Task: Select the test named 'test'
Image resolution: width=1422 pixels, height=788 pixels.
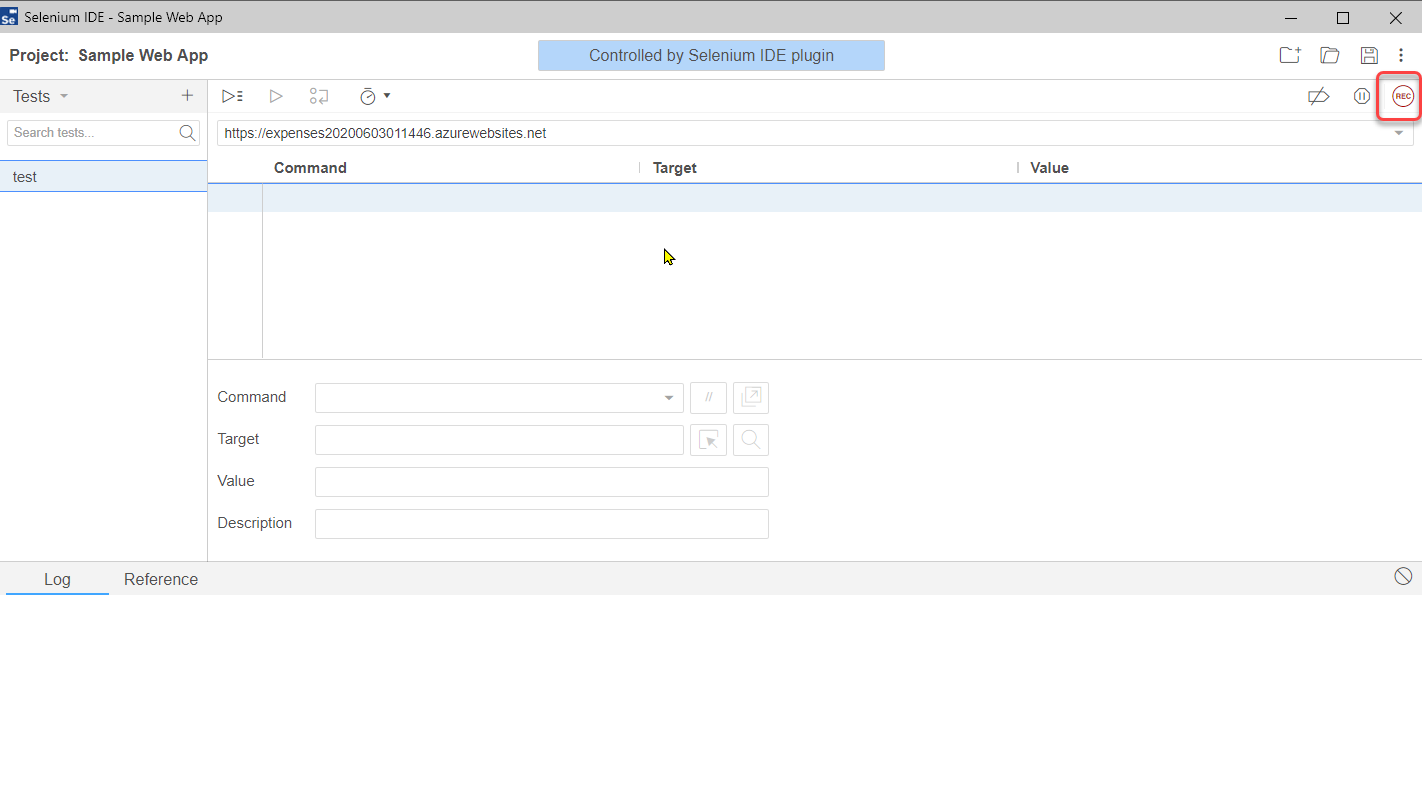Action: [103, 176]
